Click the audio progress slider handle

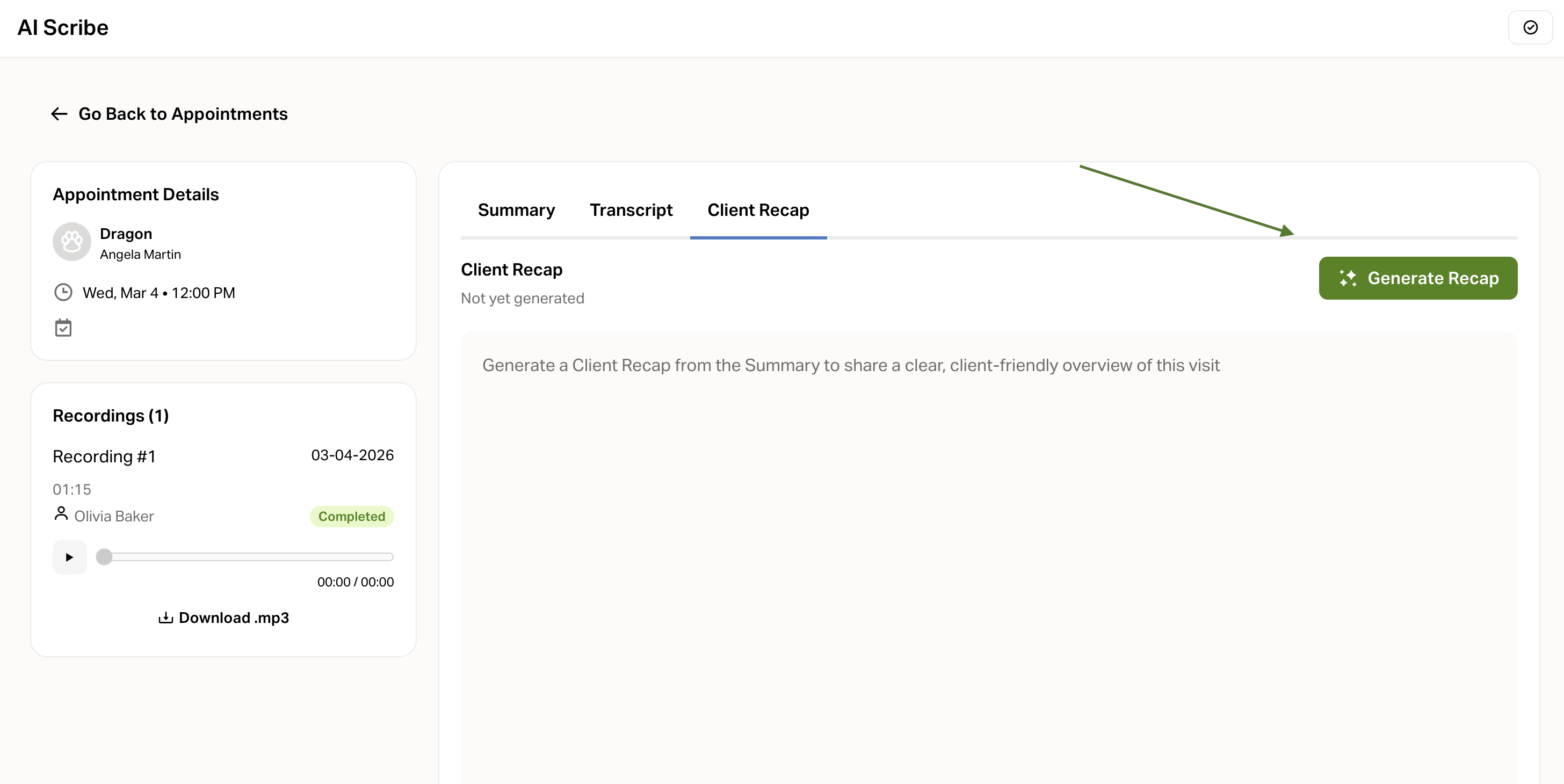coord(104,557)
